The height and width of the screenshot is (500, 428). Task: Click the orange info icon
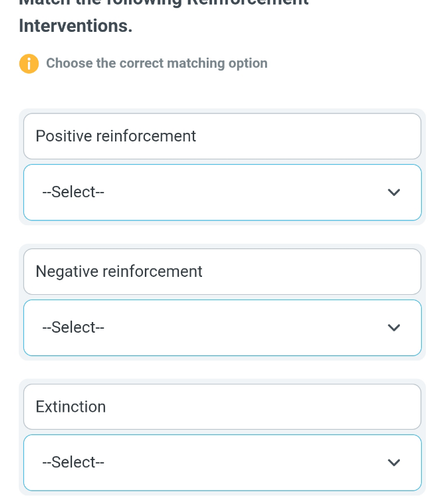pyautogui.click(x=29, y=63)
